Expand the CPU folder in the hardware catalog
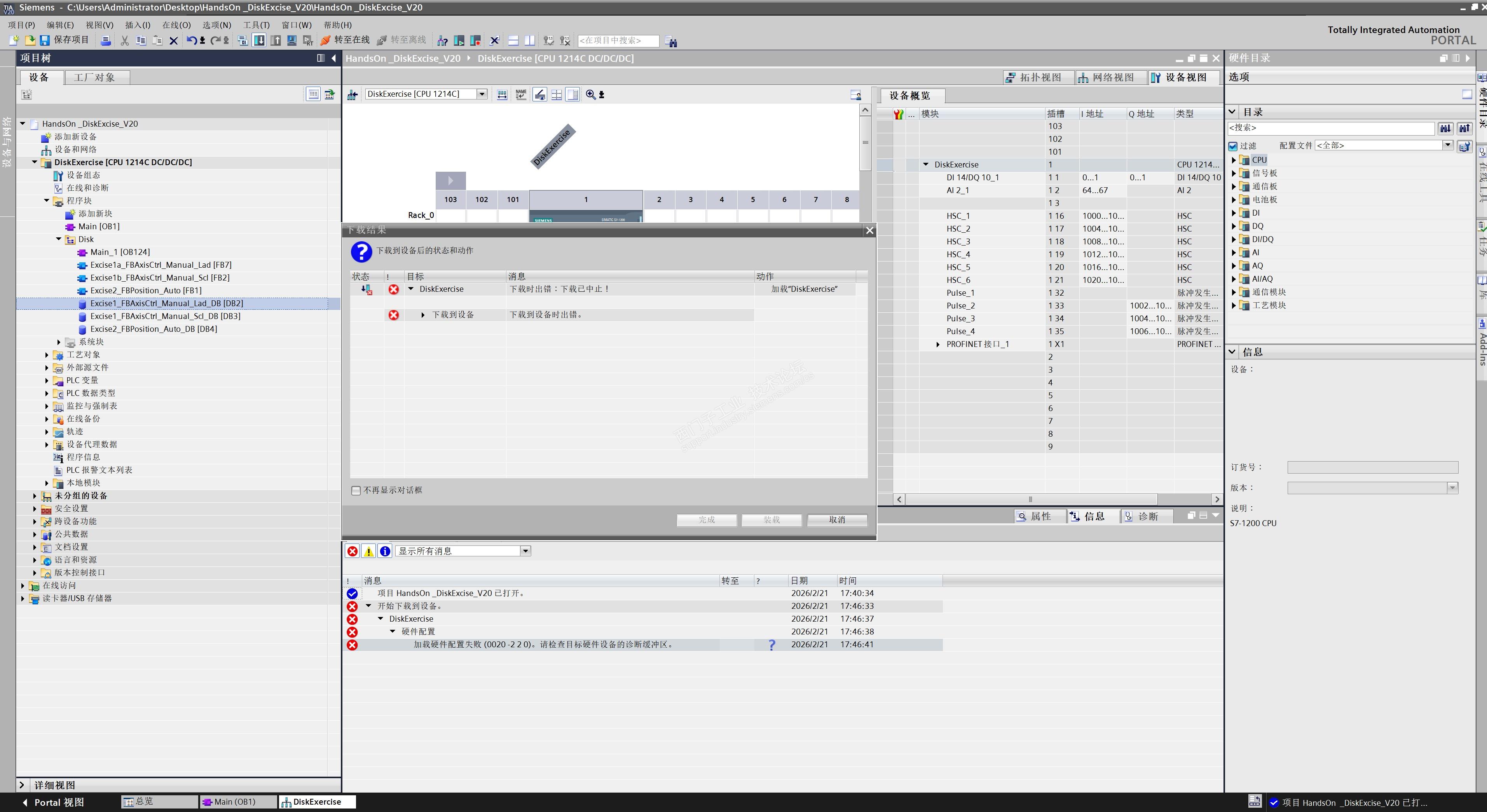This screenshot has height=812, width=1487. (x=1234, y=160)
